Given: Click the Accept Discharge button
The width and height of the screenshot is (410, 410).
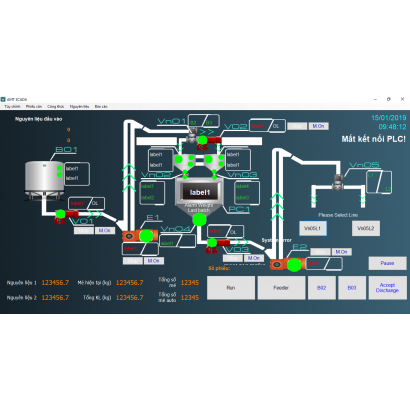Looking at the screenshot, I should pos(387,288).
